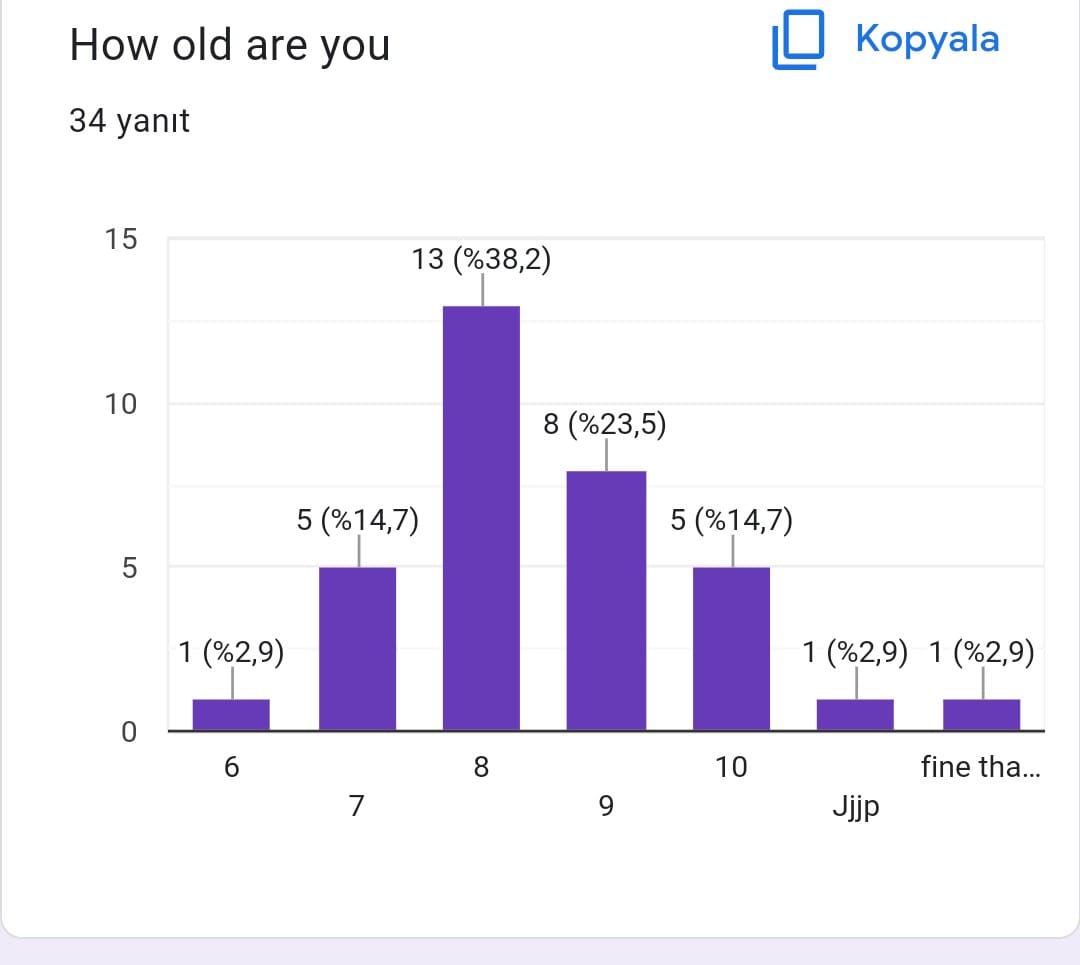The width and height of the screenshot is (1080, 965).
Task: Click the 1 (%2,9) label above Jjjp bar
Action: coord(855,653)
